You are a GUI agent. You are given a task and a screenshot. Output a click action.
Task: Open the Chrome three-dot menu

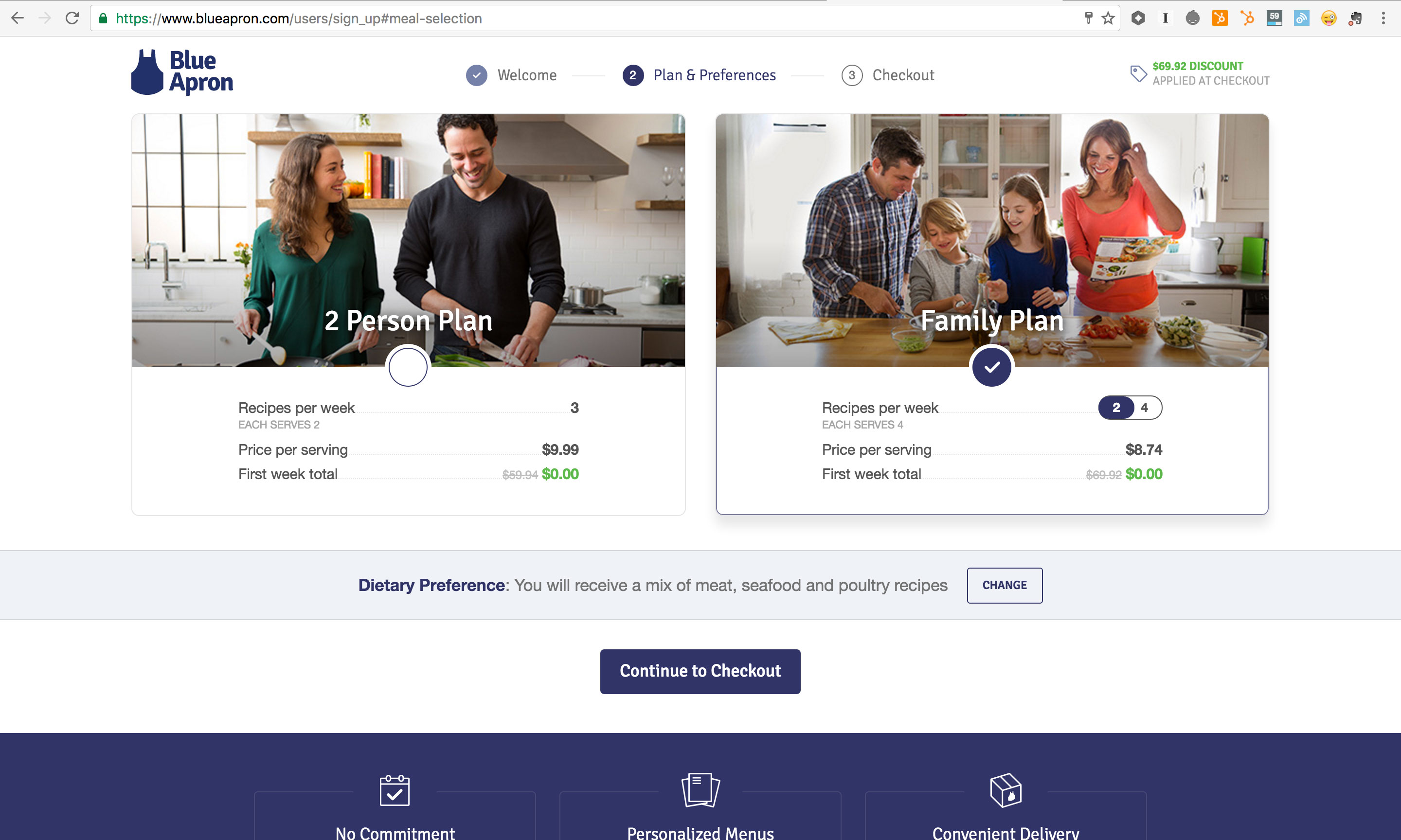point(1383,18)
